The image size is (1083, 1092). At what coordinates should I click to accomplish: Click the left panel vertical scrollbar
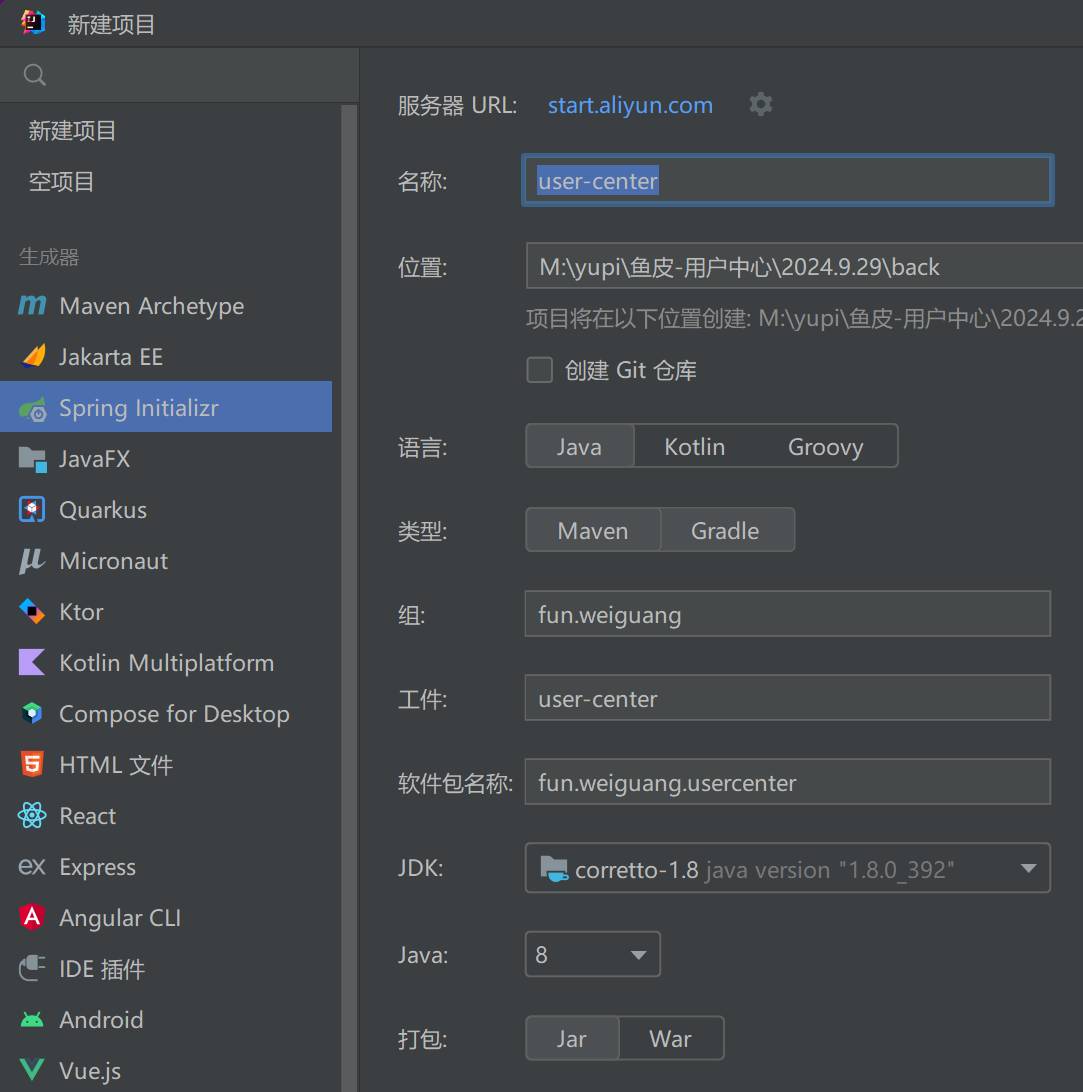click(349, 598)
